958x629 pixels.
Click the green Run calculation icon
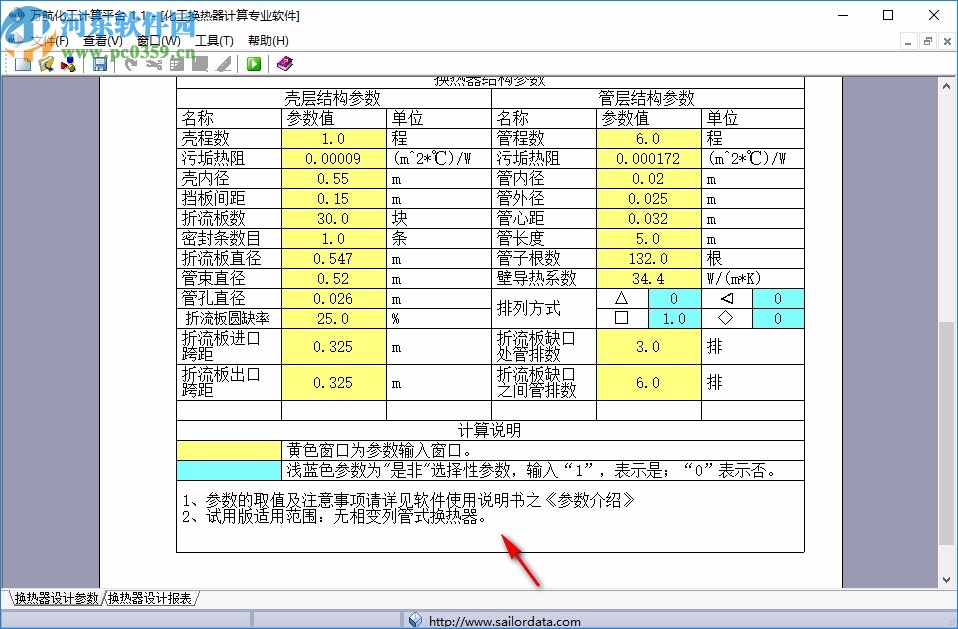(x=254, y=64)
